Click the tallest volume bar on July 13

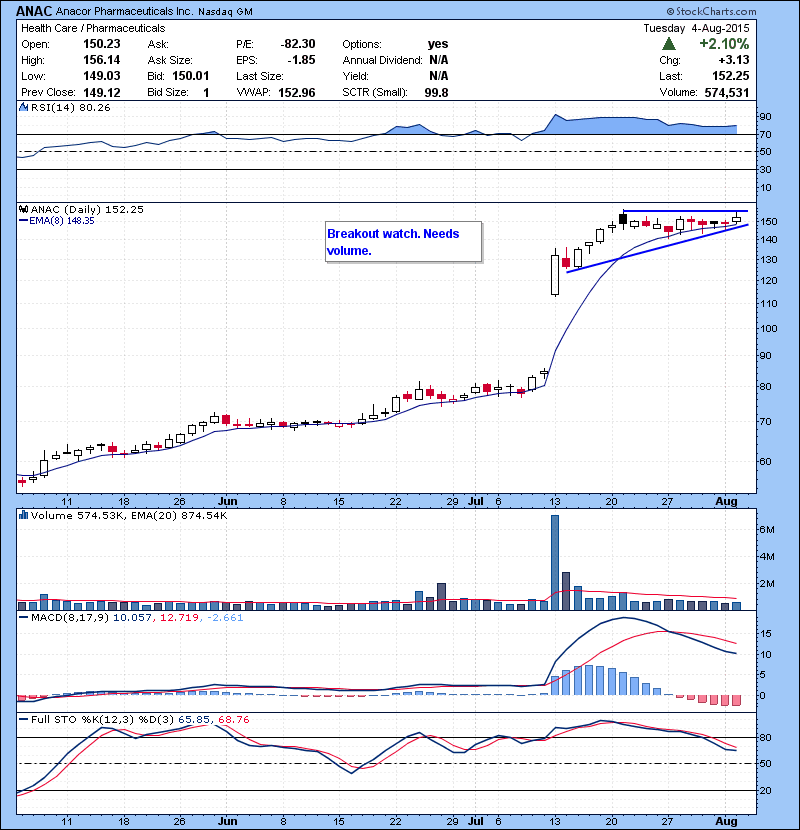click(555, 563)
